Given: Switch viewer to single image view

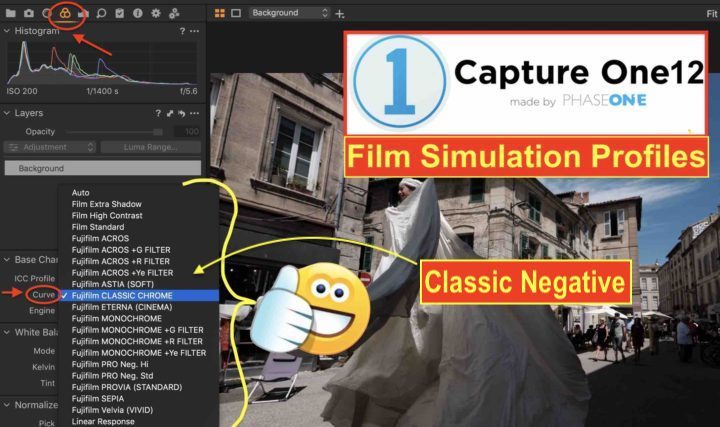Looking at the screenshot, I should [236, 13].
